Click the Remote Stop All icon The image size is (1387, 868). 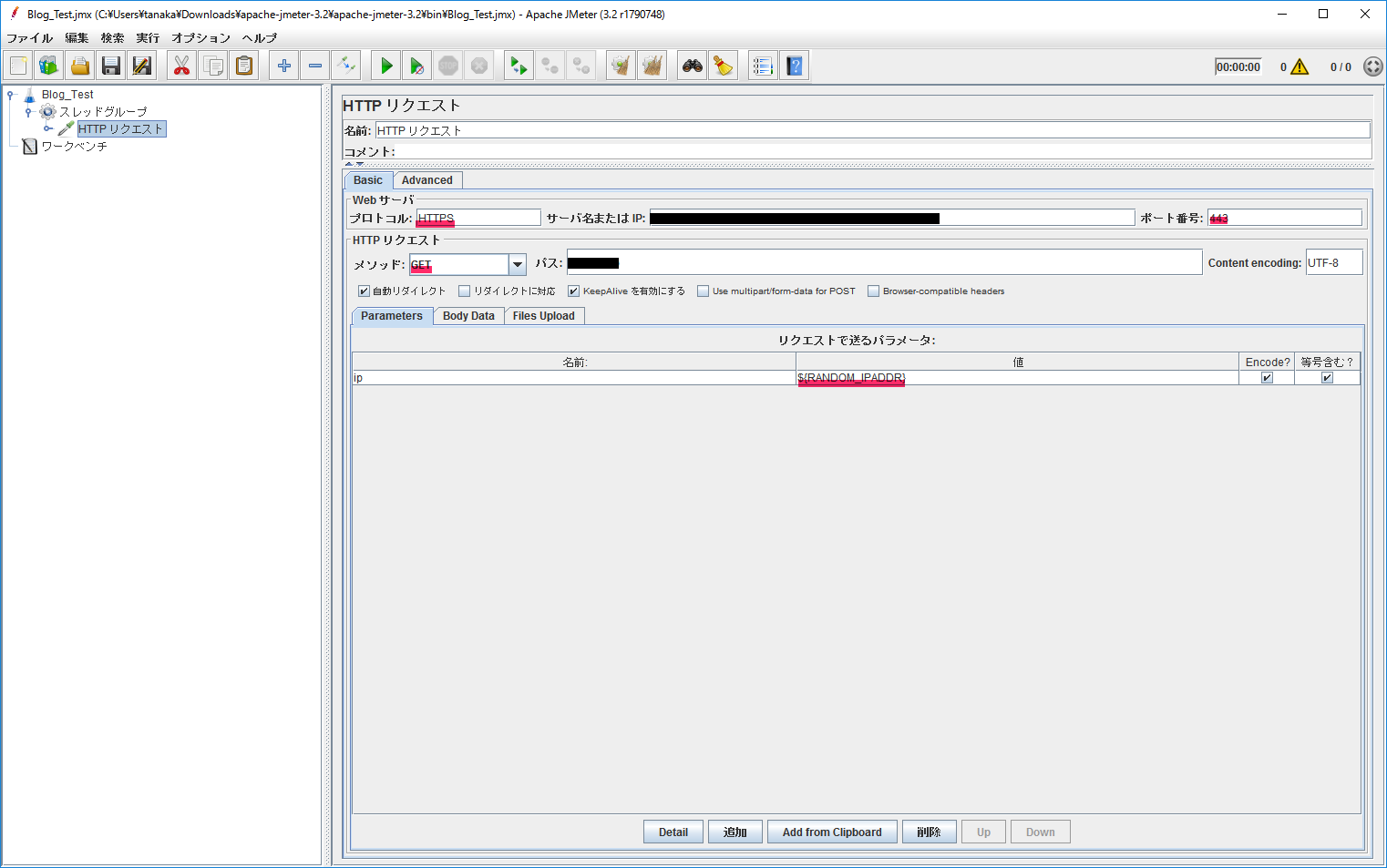[x=550, y=66]
